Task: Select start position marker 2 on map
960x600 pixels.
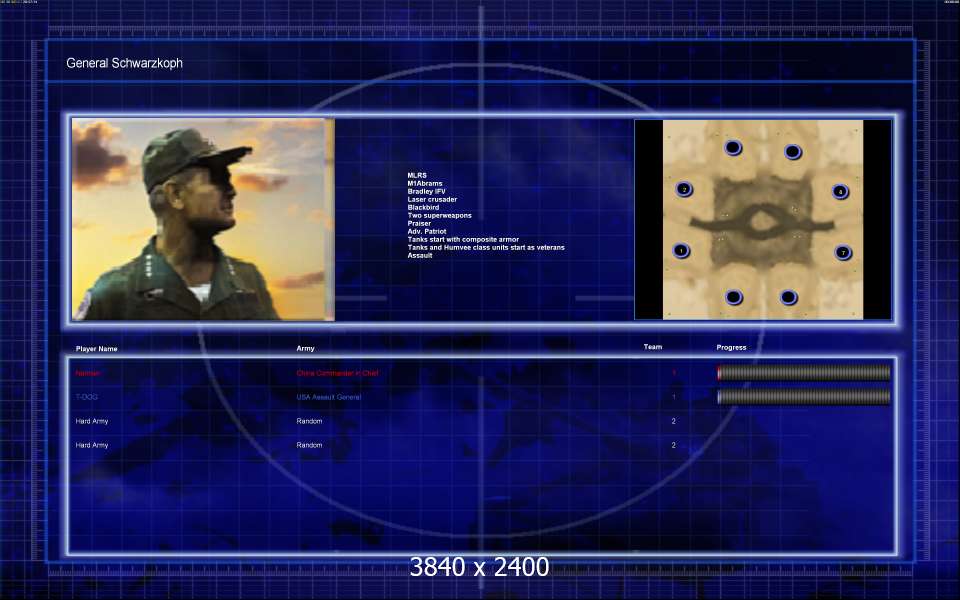Action: point(684,190)
